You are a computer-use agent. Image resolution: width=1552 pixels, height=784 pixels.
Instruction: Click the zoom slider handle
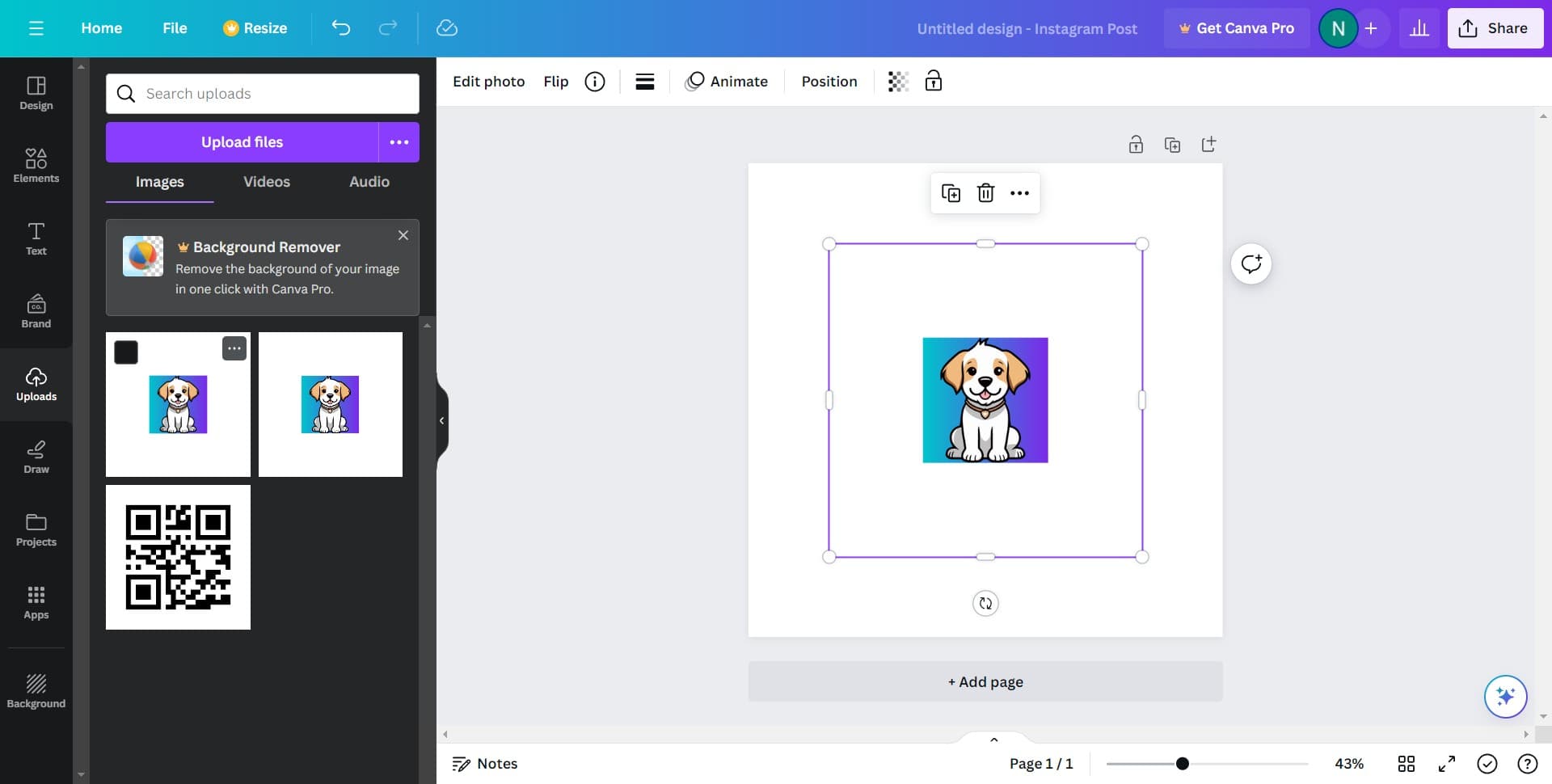(x=1182, y=764)
